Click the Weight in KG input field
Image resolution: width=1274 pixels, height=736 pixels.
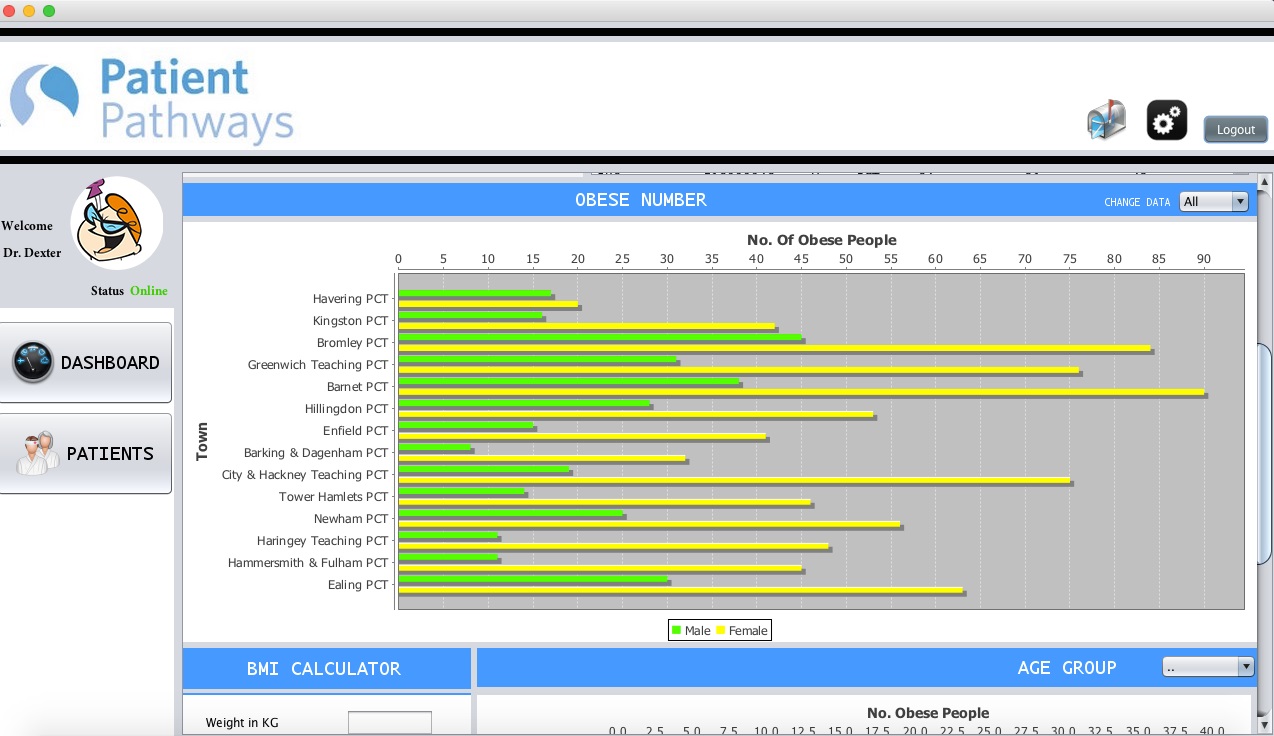click(389, 722)
